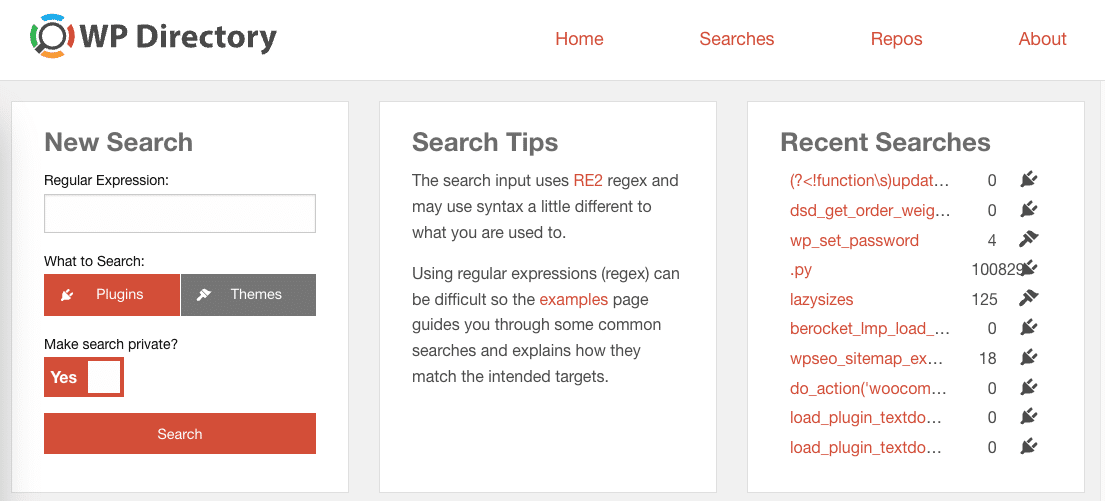Follow the examples page link

tap(574, 299)
